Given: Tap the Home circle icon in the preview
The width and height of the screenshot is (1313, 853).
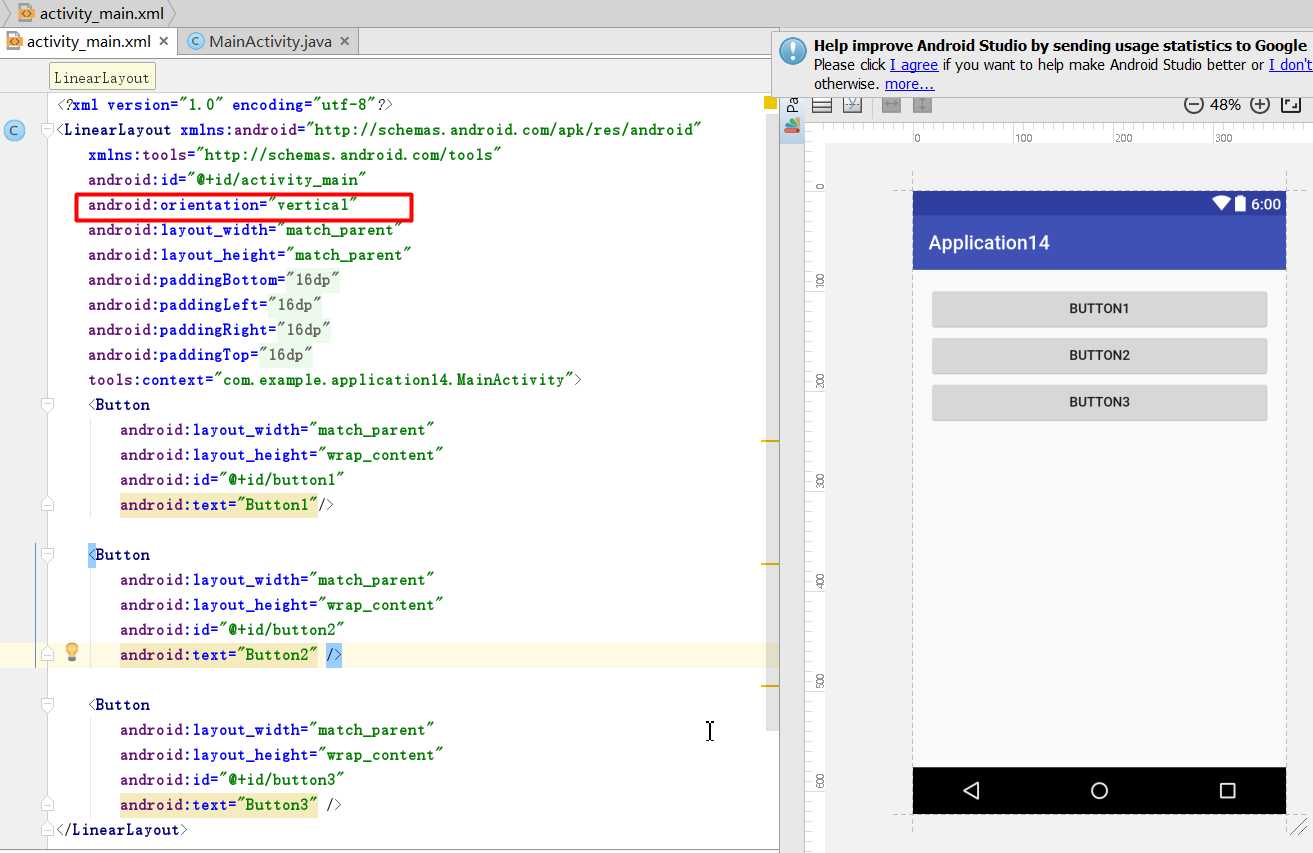Looking at the screenshot, I should pyautogui.click(x=1099, y=790).
